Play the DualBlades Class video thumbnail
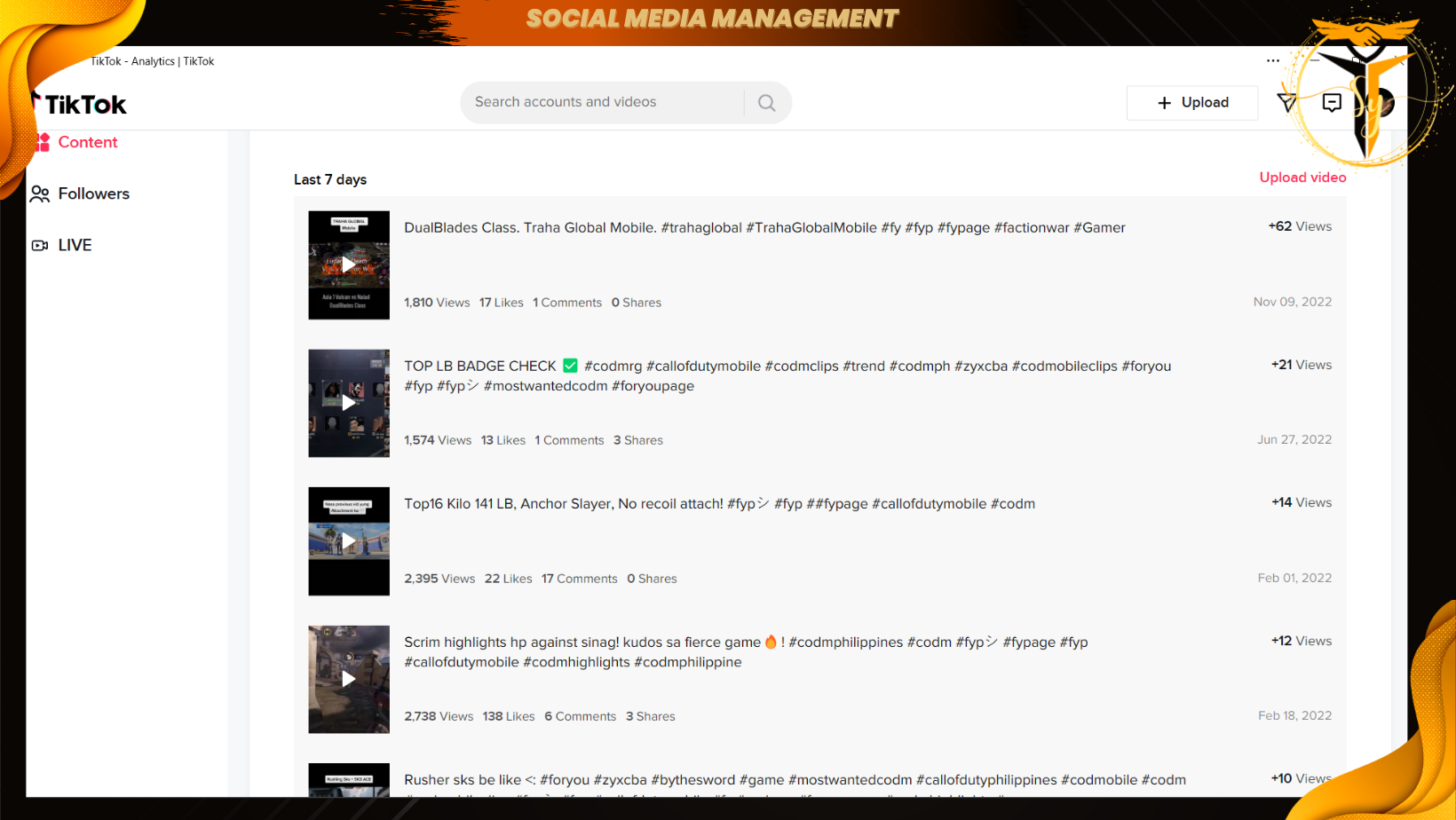Image resolution: width=1456 pixels, height=820 pixels. (x=349, y=265)
